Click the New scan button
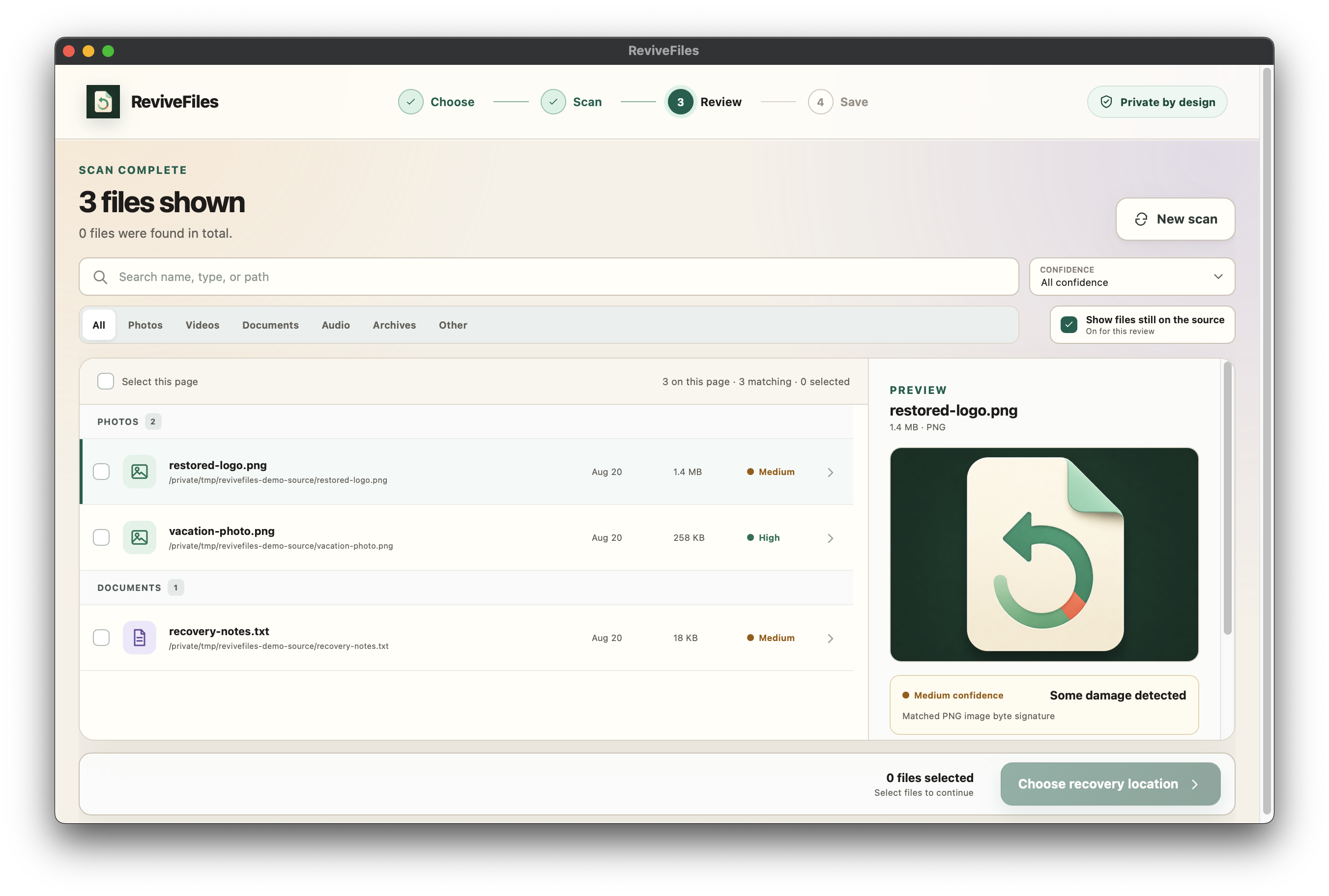1329x896 pixels. 1175,219
